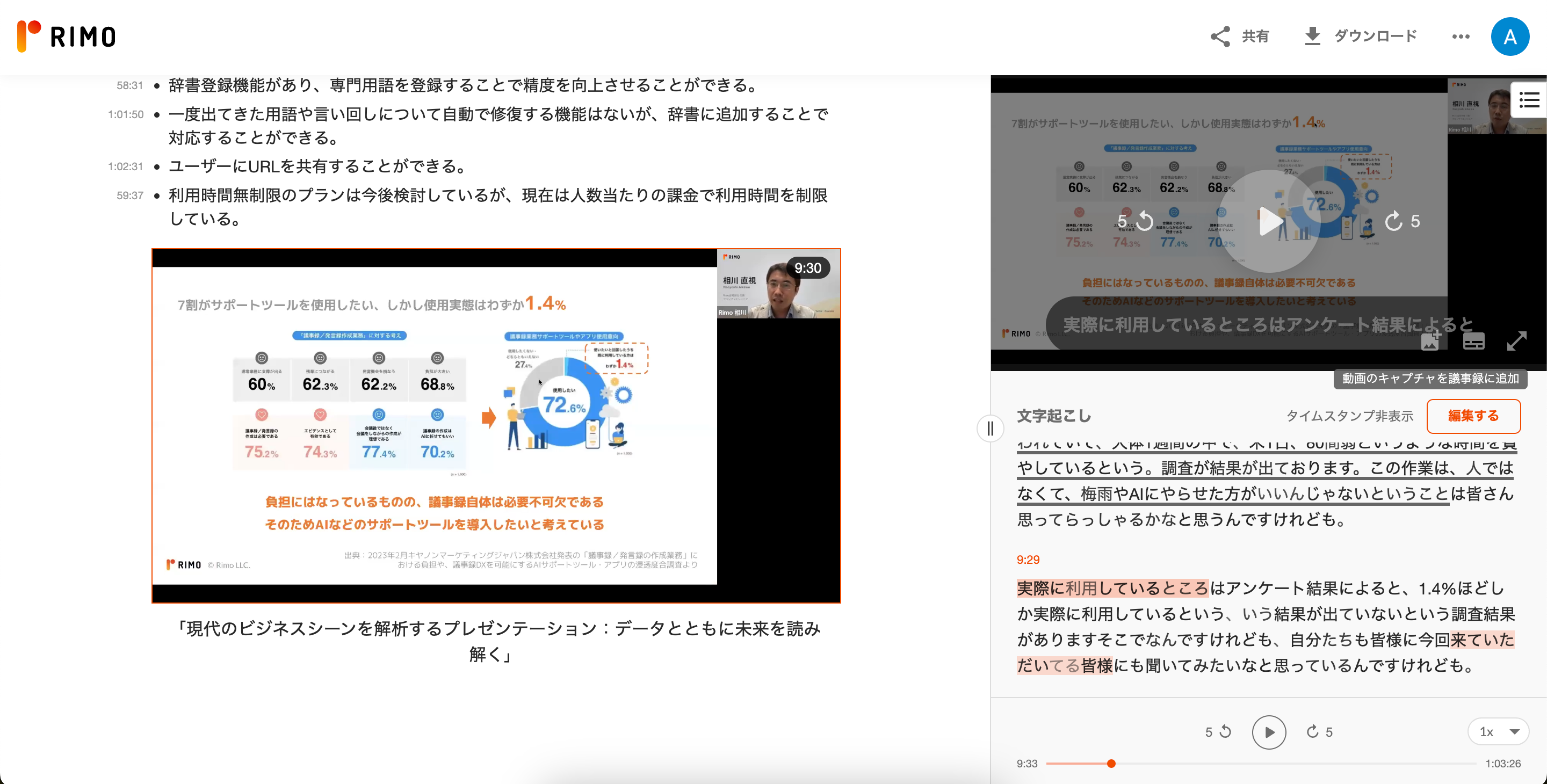This screenshot has width=1547, height=784.
Task: Click the ダウンロード download icon
Action: [1313, 37]
